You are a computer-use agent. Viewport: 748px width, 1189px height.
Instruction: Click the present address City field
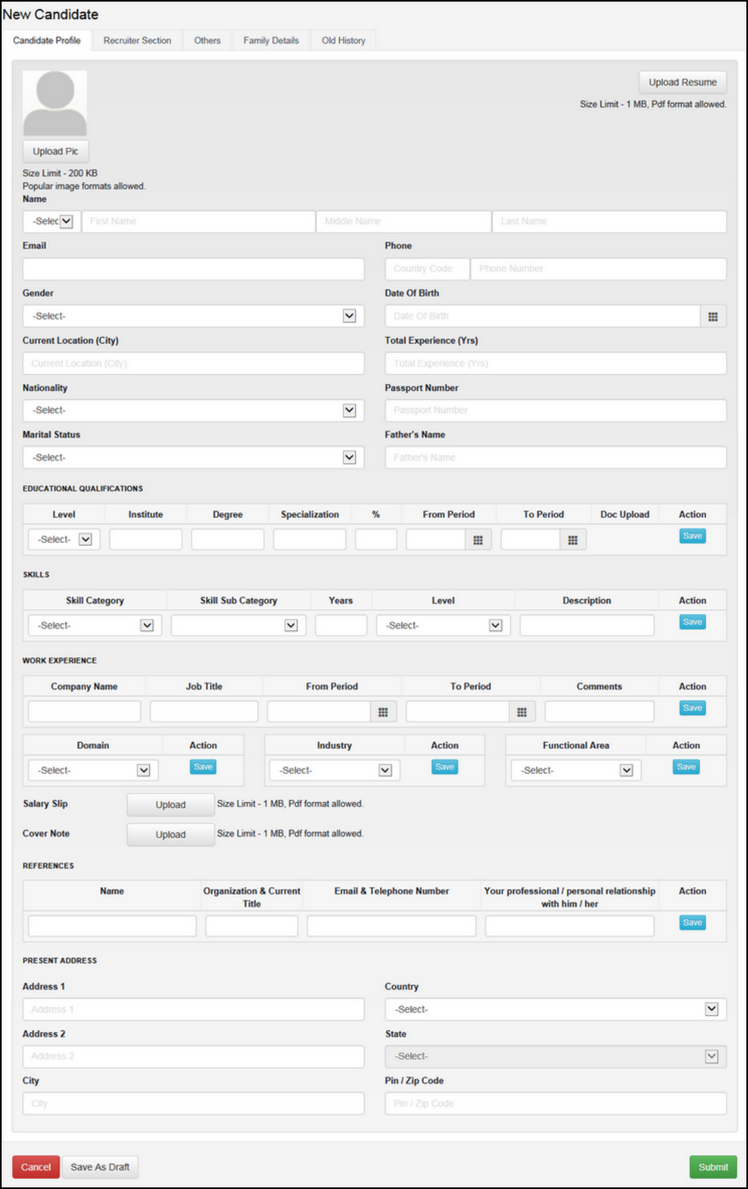[x=193, y=1103]
